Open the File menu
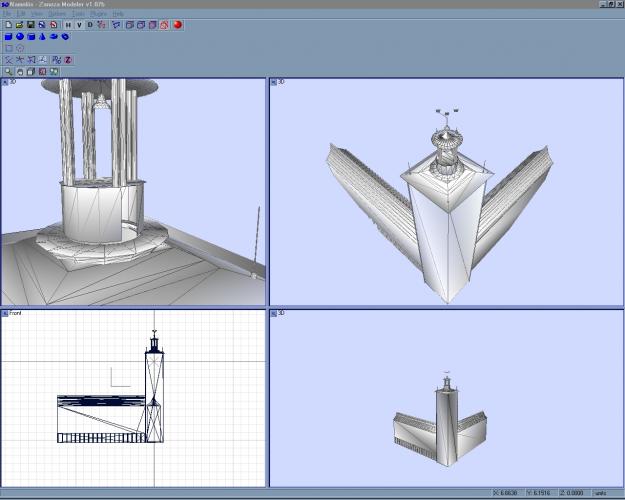 tap(9, 13)
